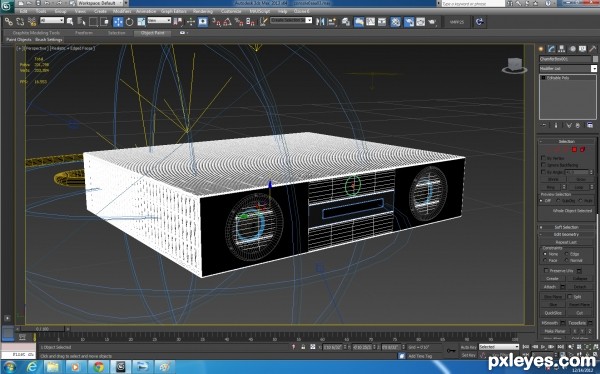This screenshot has width=600, height=374.
Task: Select the Face constraint radio button
Action: point(545,260)
